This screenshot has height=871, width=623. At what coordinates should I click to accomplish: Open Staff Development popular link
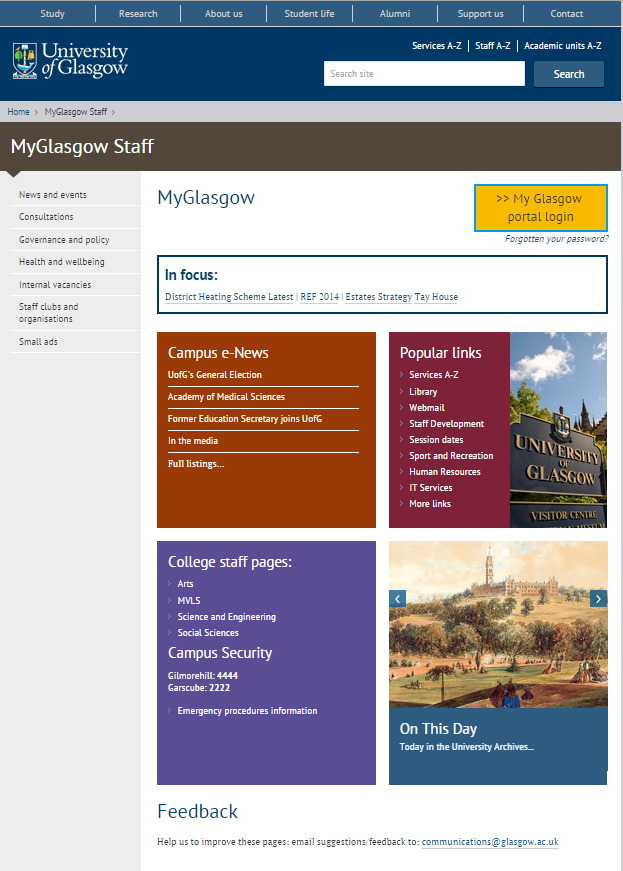pos(446,424)
